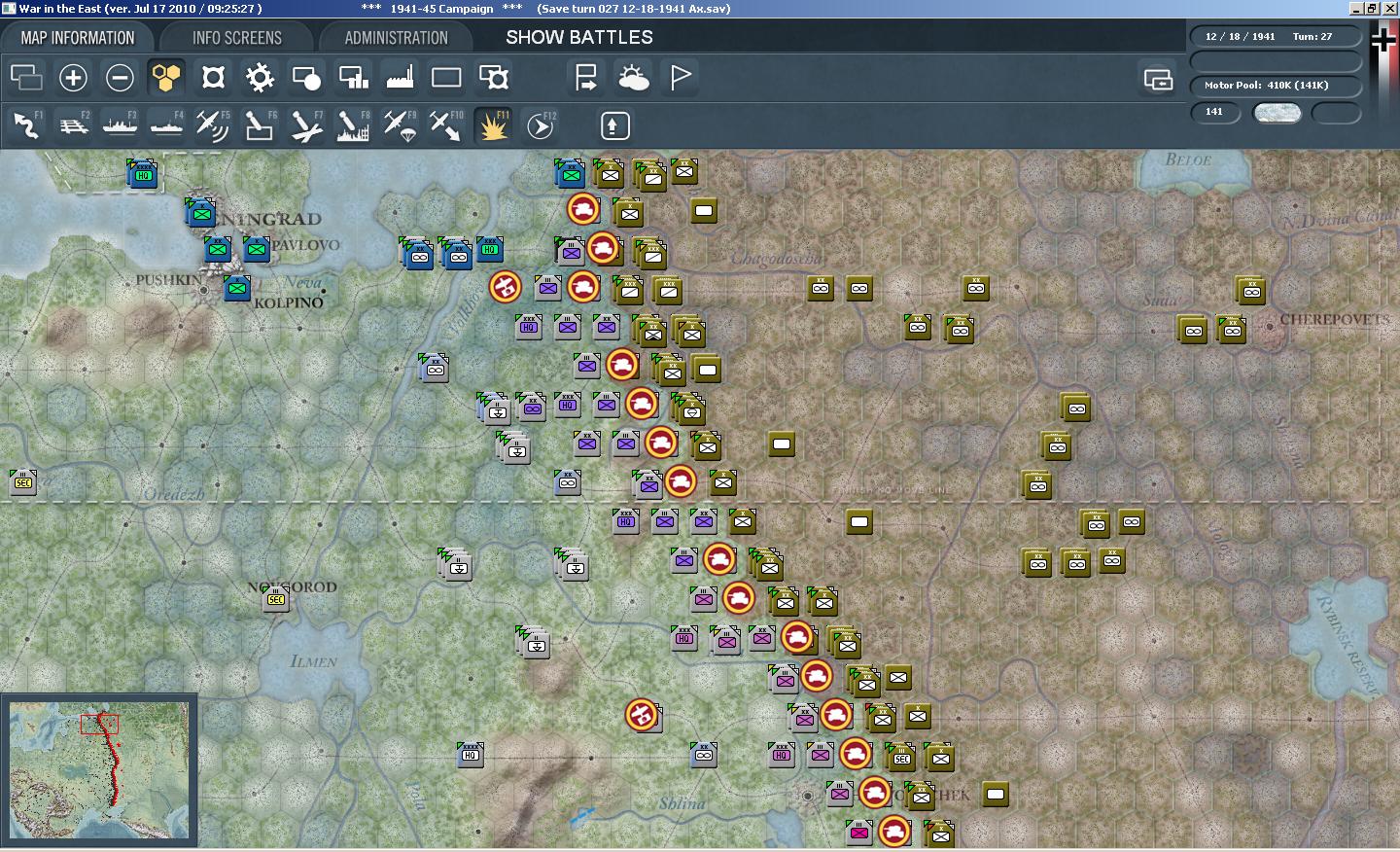Open the ADMINISTRATION tab
This screenshot has height=852, width=1400.
tap(396, 38)
